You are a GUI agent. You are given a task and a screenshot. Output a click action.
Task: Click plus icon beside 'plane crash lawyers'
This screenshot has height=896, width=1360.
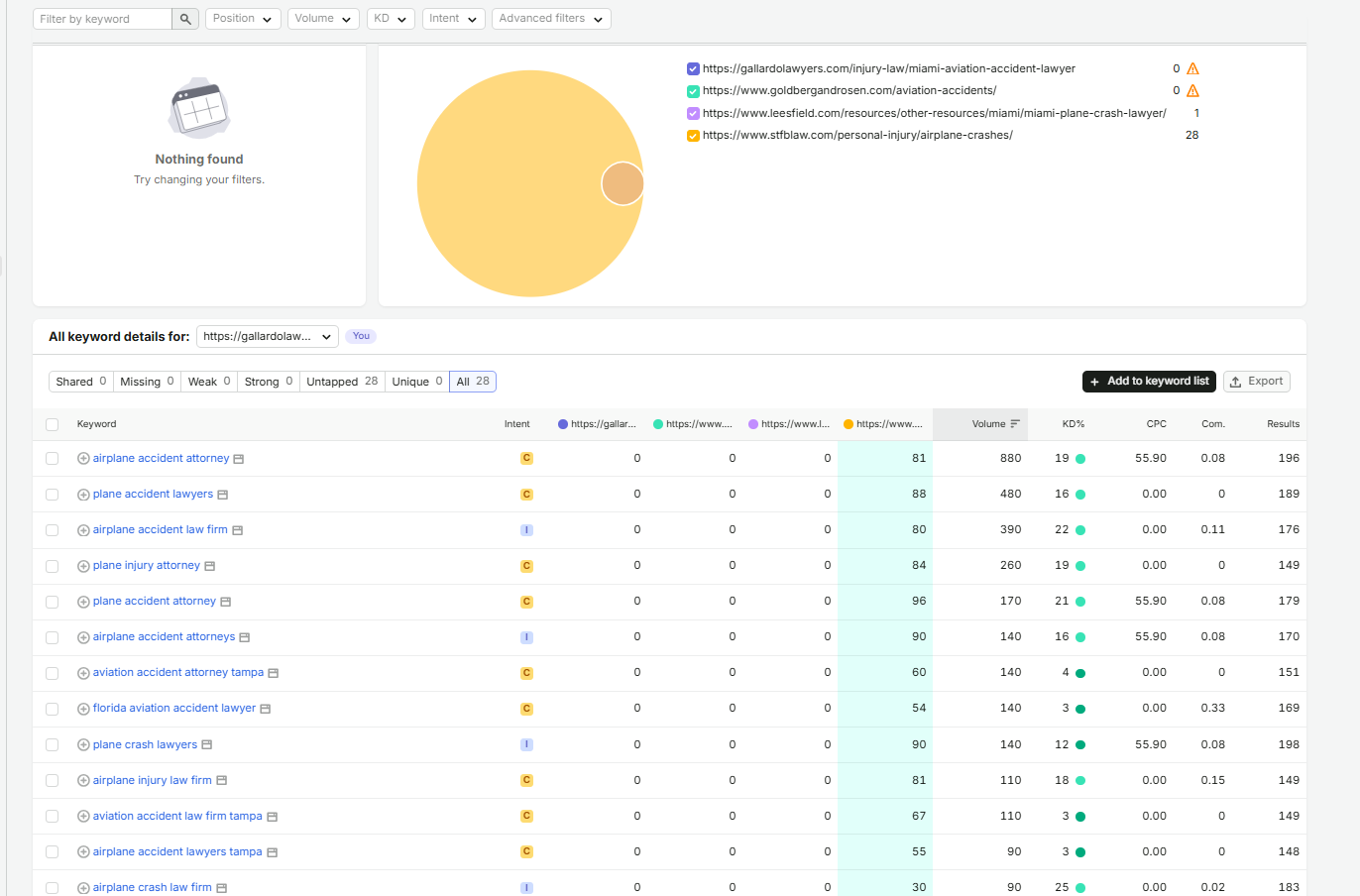click(x=83, y=744)
